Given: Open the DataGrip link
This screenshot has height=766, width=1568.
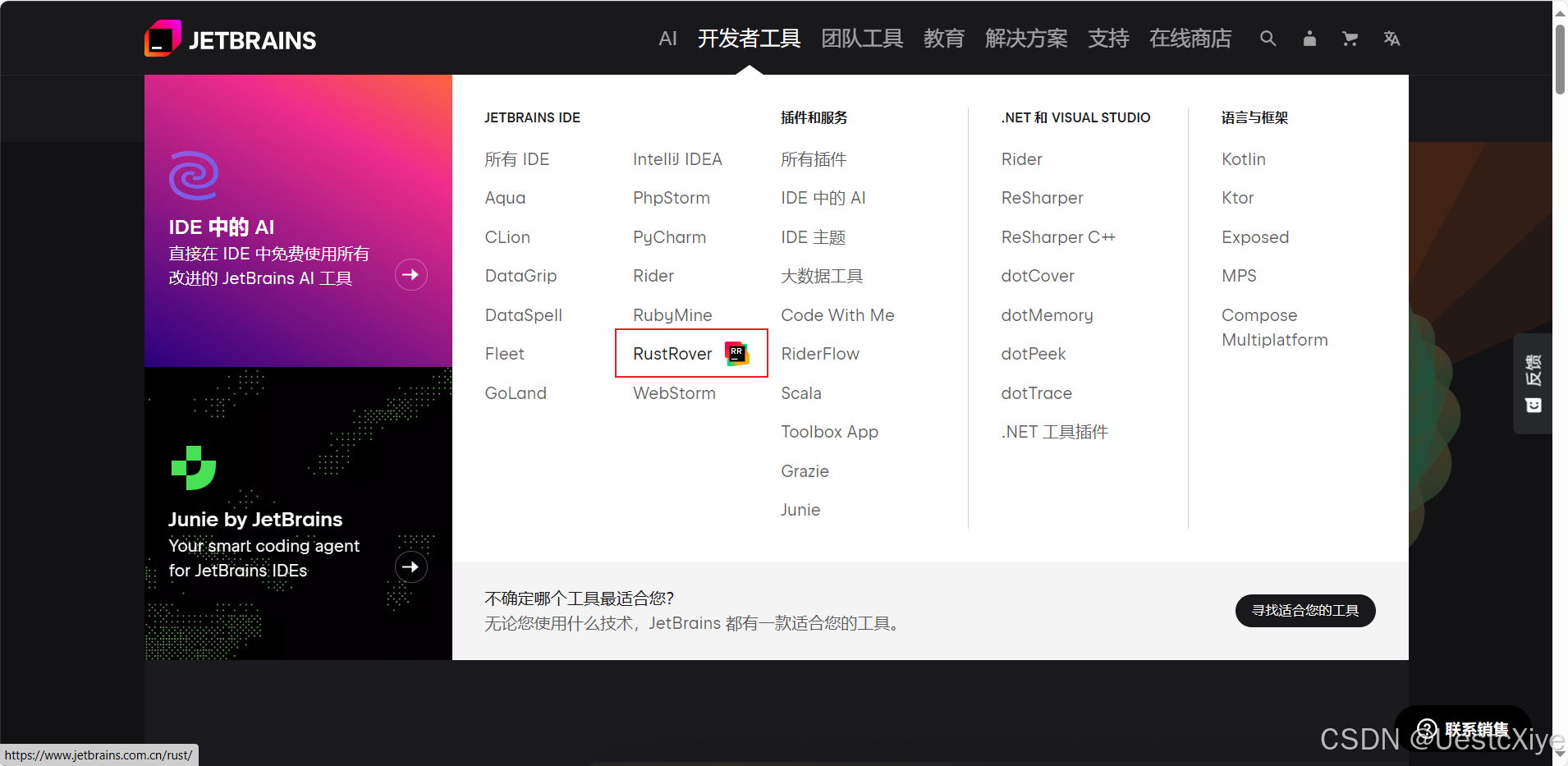Looking at the screenshot, I should click(520, 276).
